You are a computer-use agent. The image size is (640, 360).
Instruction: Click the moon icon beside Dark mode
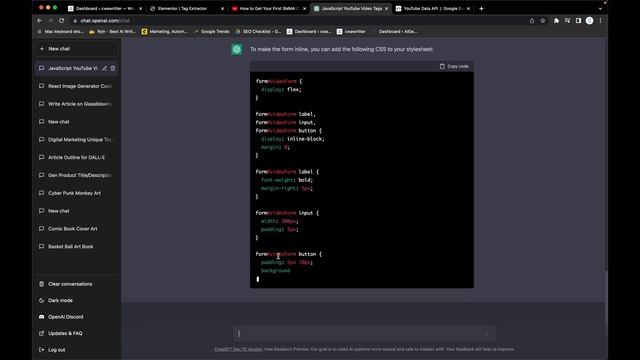[42, 300]
